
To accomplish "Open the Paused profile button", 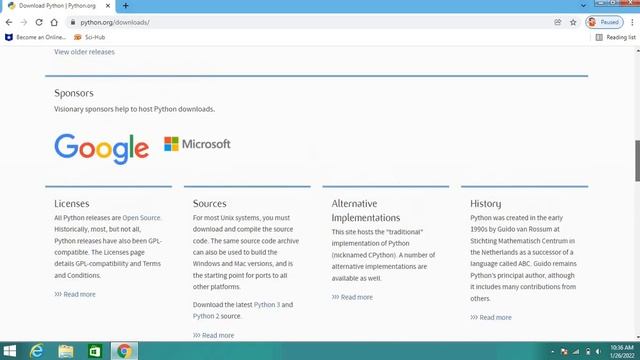I will pyautogui.click(x=604, y=22).
